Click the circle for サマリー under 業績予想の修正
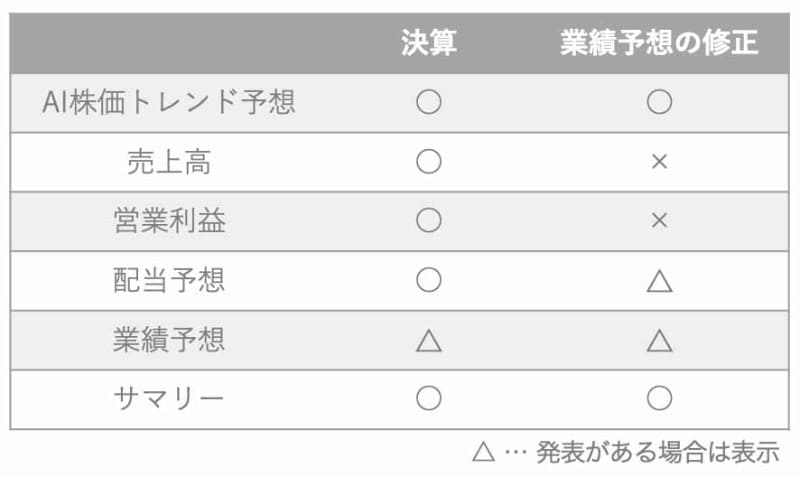The height and width of the screenshot is (477, 800). click(658, 398)
